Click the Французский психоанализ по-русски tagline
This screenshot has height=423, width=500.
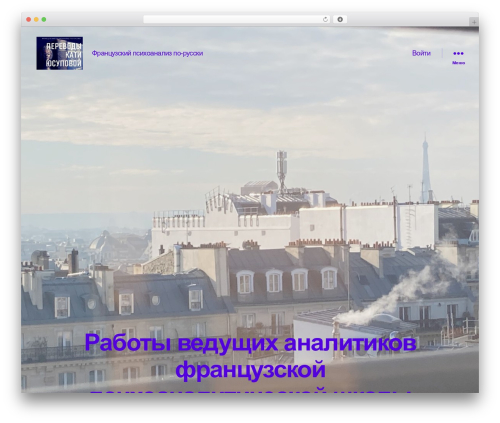coord(147,53)
